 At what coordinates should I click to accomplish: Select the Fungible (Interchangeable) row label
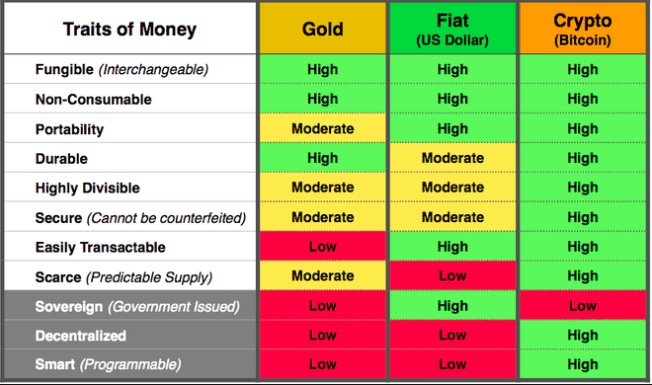click(122, 69)
